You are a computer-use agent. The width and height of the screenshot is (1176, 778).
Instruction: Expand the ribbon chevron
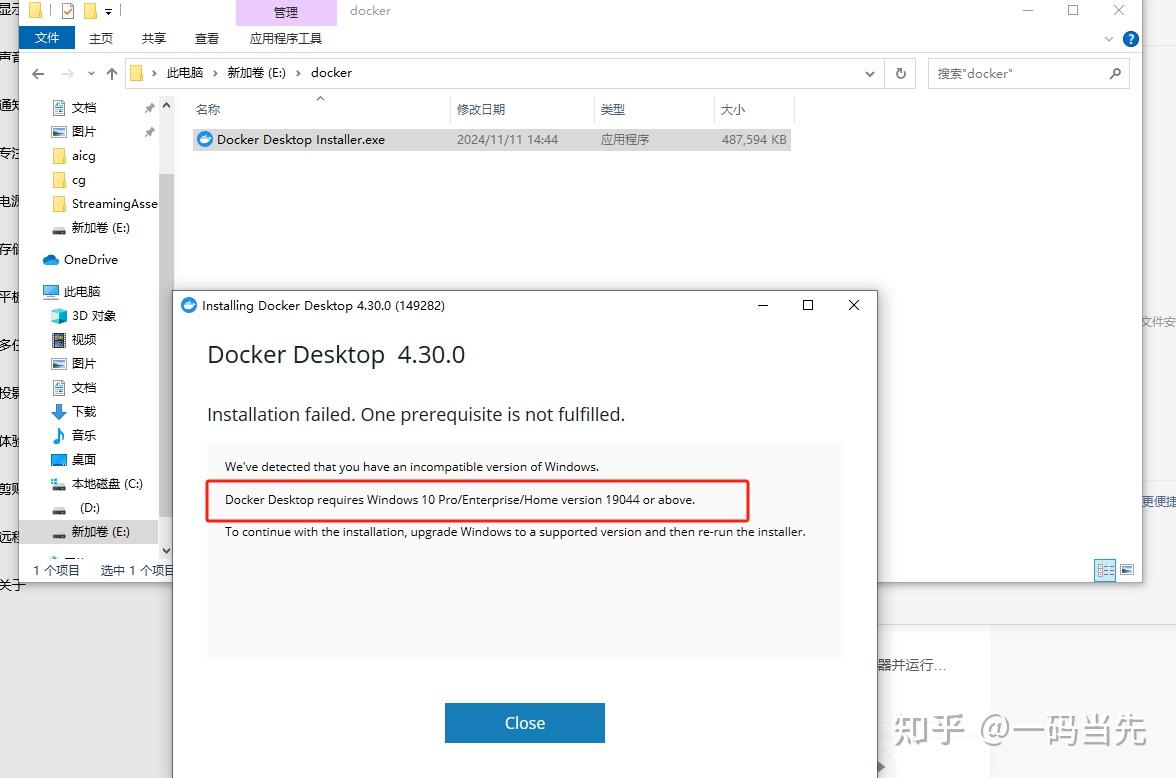click(x=1108, y=39)
